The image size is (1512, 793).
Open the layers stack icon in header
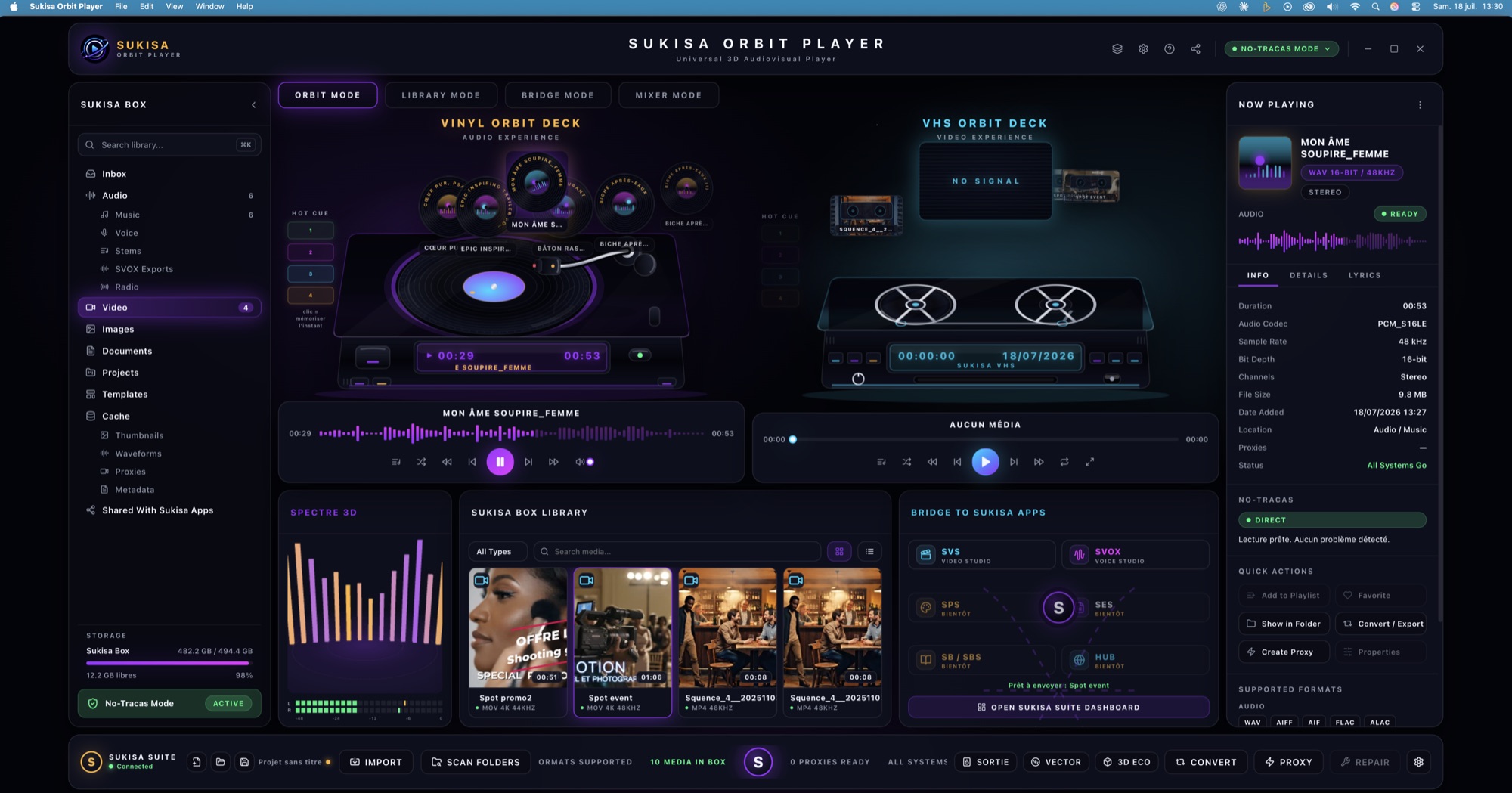[1117, 49]
